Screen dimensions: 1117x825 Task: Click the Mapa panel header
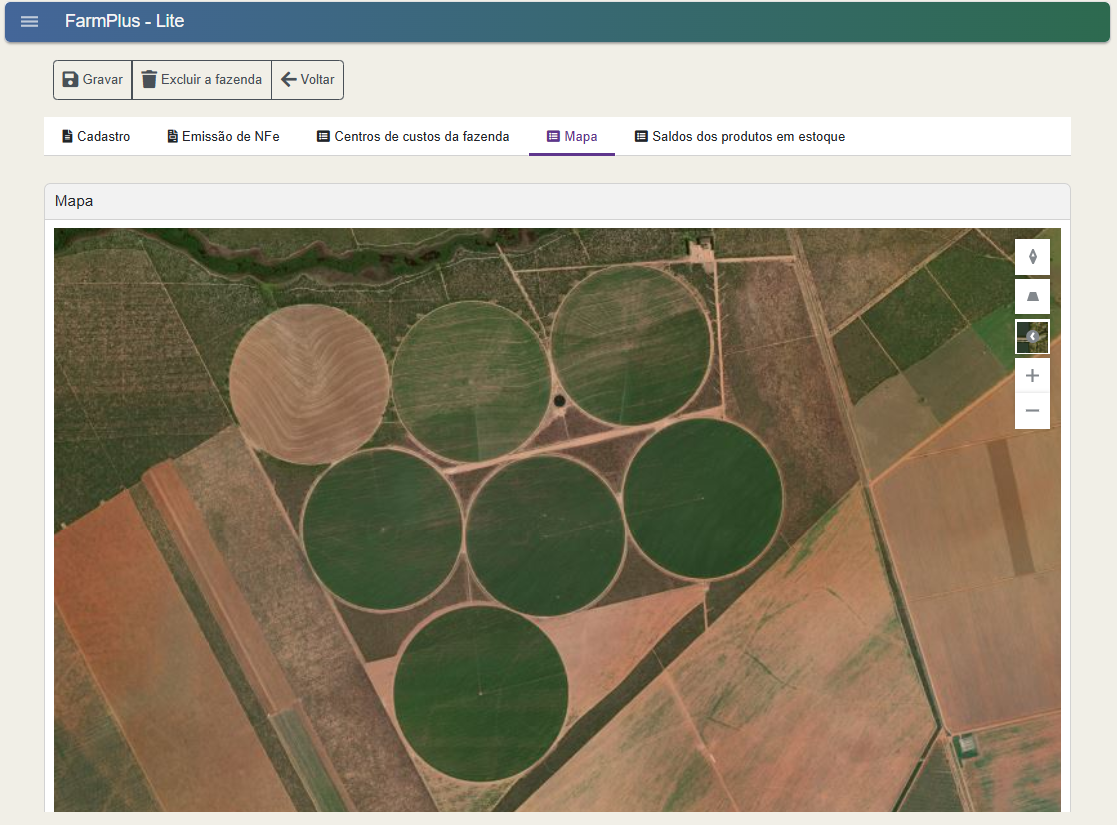click(557, 201)
